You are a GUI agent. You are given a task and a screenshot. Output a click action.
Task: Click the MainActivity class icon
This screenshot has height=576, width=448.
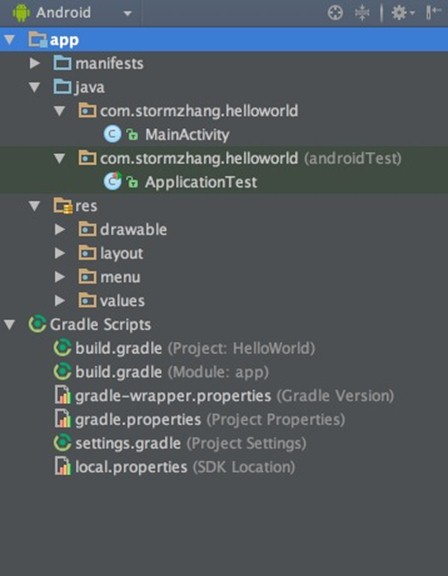click(112, 134)
